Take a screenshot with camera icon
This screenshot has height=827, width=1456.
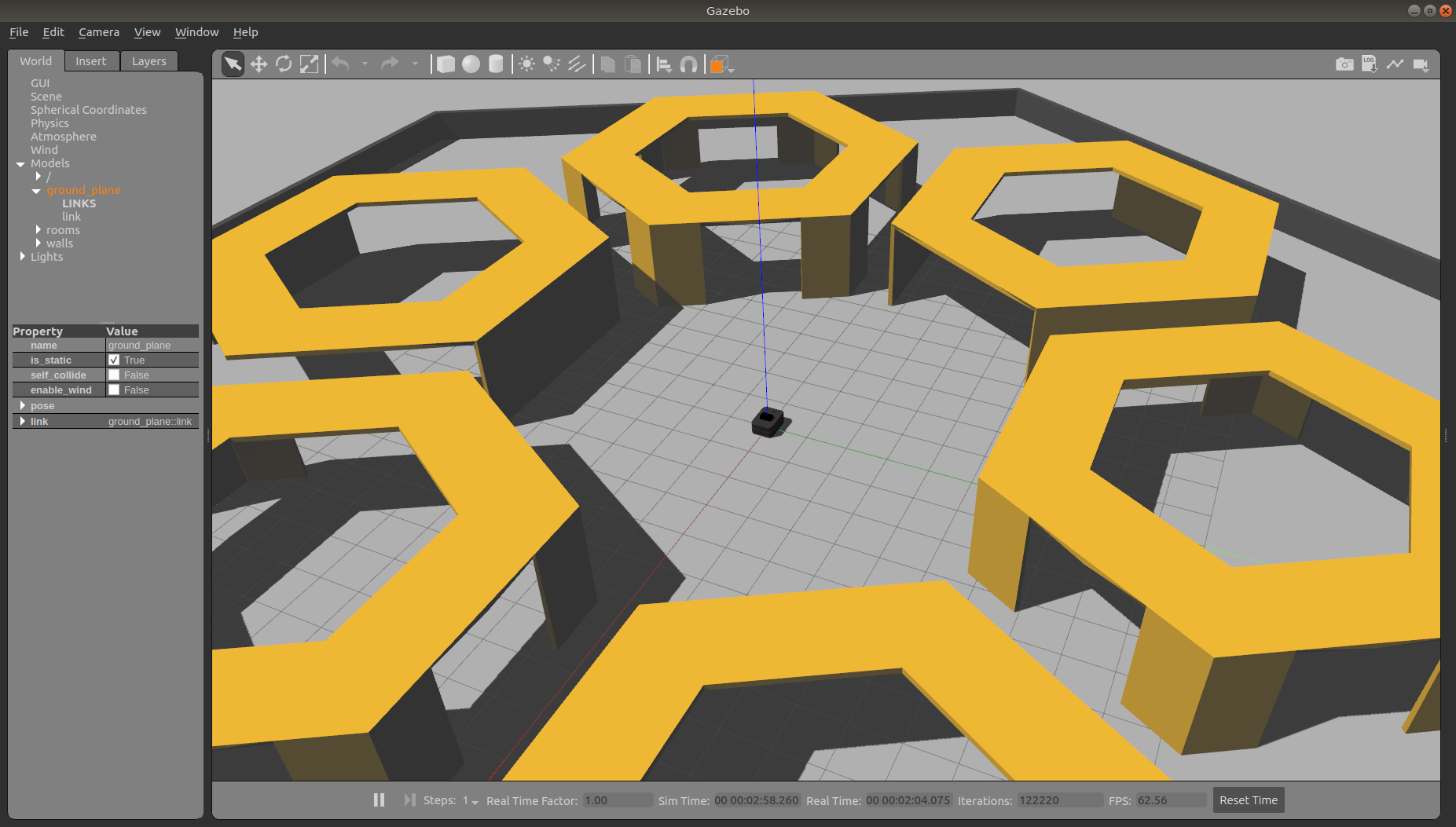click(1344, 64)
